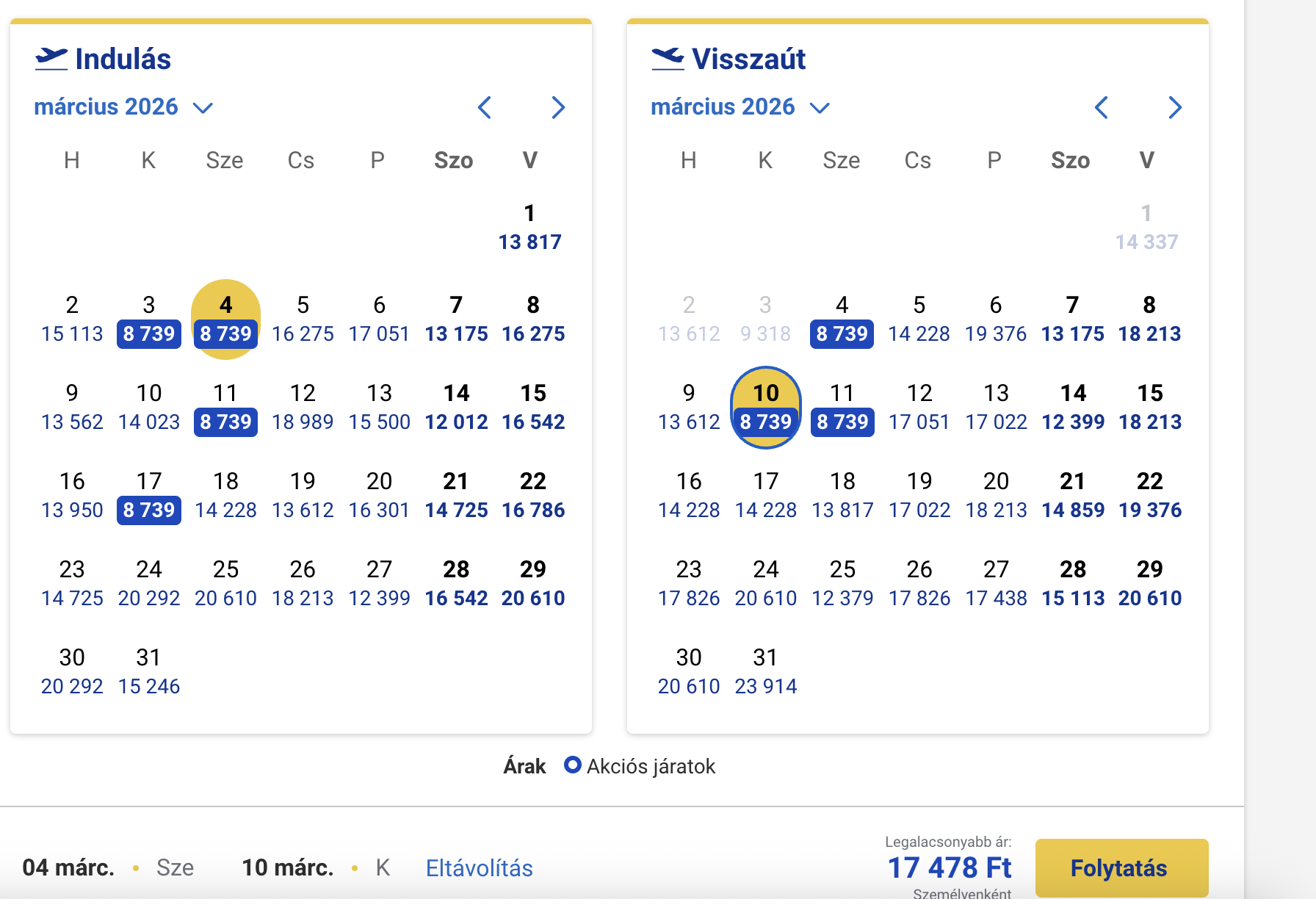
Task: Open the departure month selector for március 2026
Action: [106, 106]
